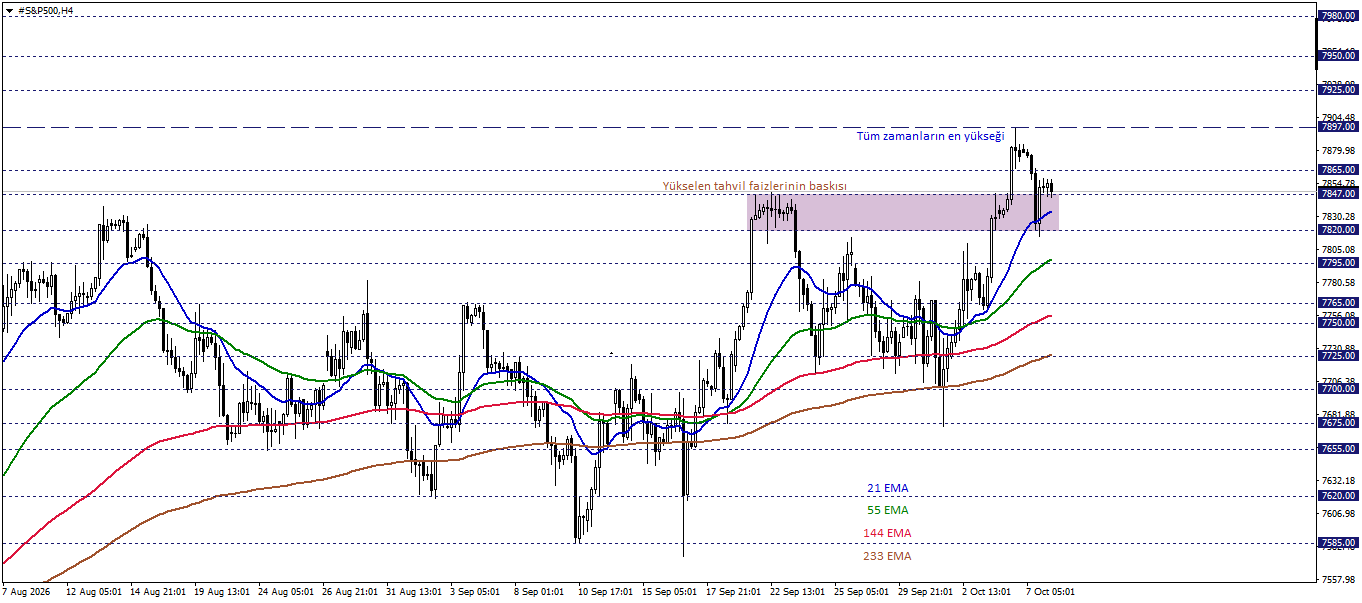This screenshot has width=1362, height=603.
Task: Select the 7950.00 price level label
Action: [x=1338, y=56]
